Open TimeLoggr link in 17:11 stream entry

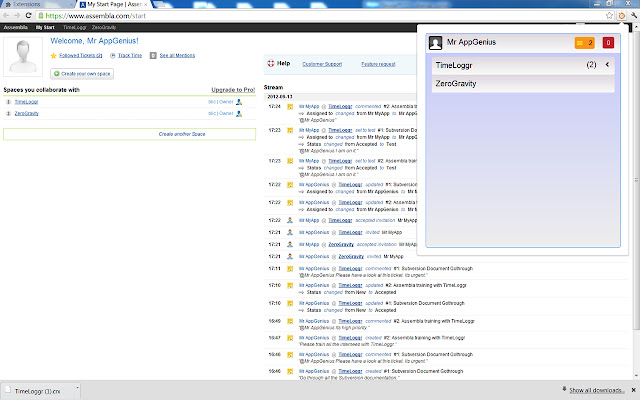[x=350, y=269]
